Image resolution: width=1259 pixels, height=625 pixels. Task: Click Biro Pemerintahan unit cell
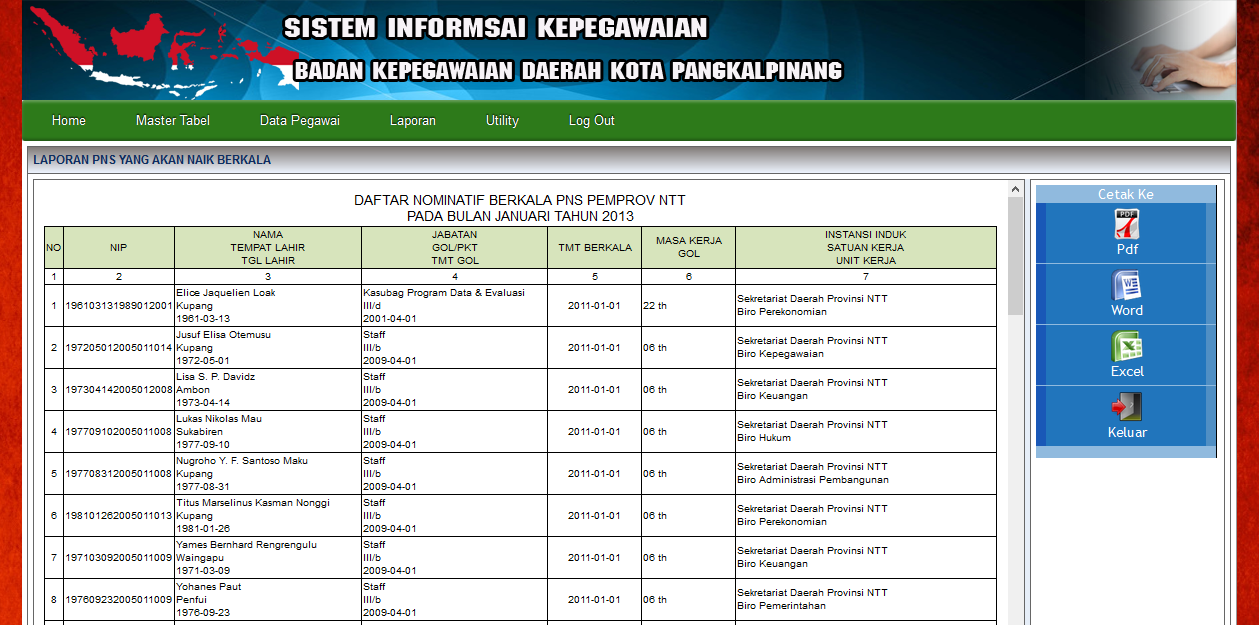click(782, 606)
